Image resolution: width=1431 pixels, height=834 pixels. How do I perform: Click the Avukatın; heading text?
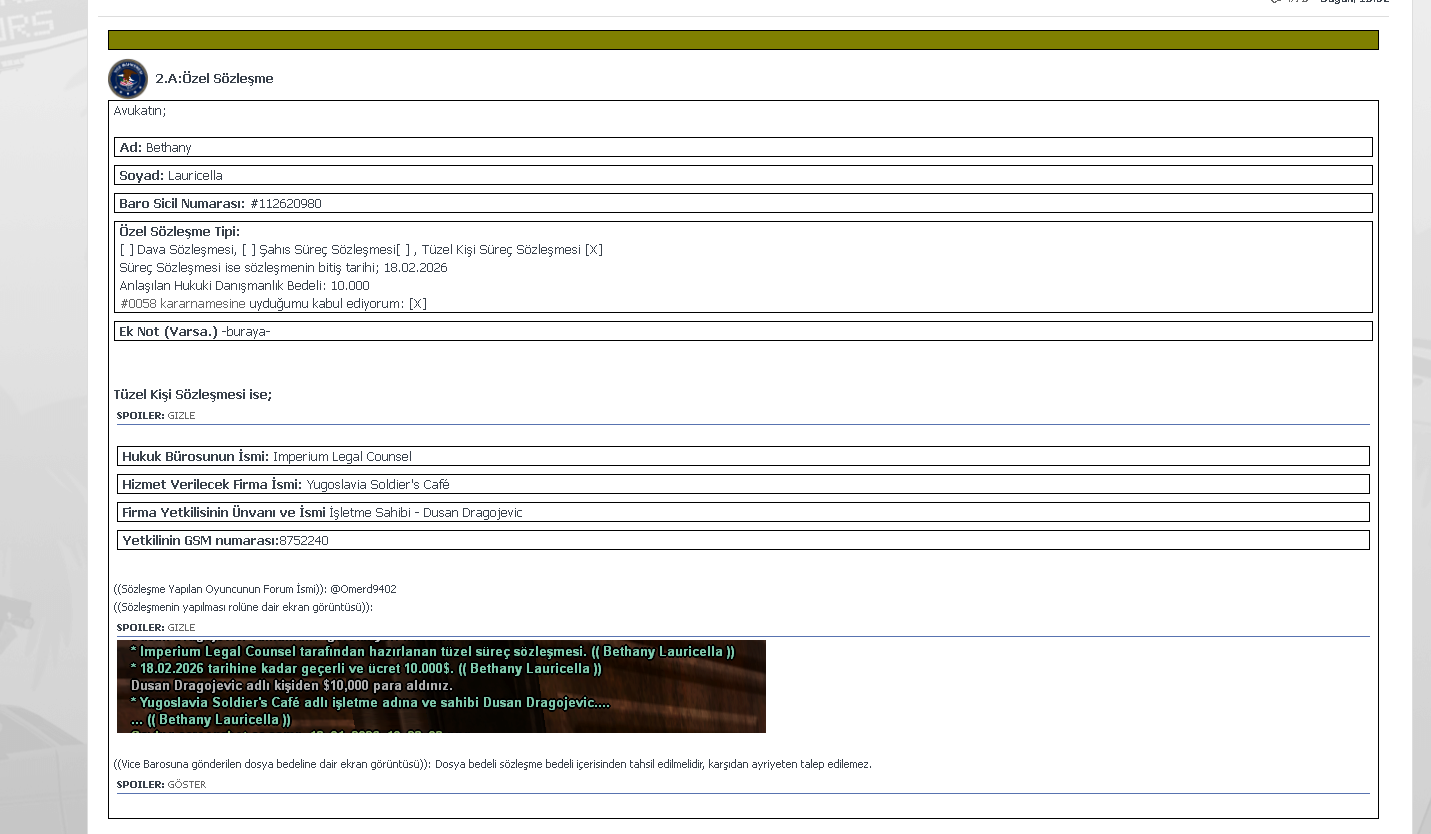(x=140, y=111)
